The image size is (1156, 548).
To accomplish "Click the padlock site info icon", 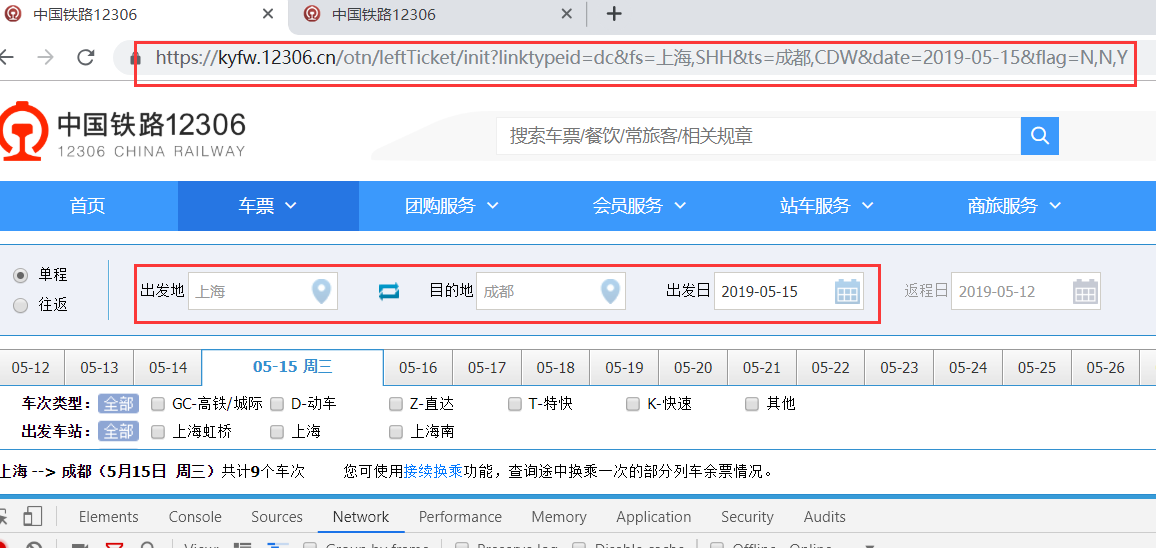I will 134,58.
